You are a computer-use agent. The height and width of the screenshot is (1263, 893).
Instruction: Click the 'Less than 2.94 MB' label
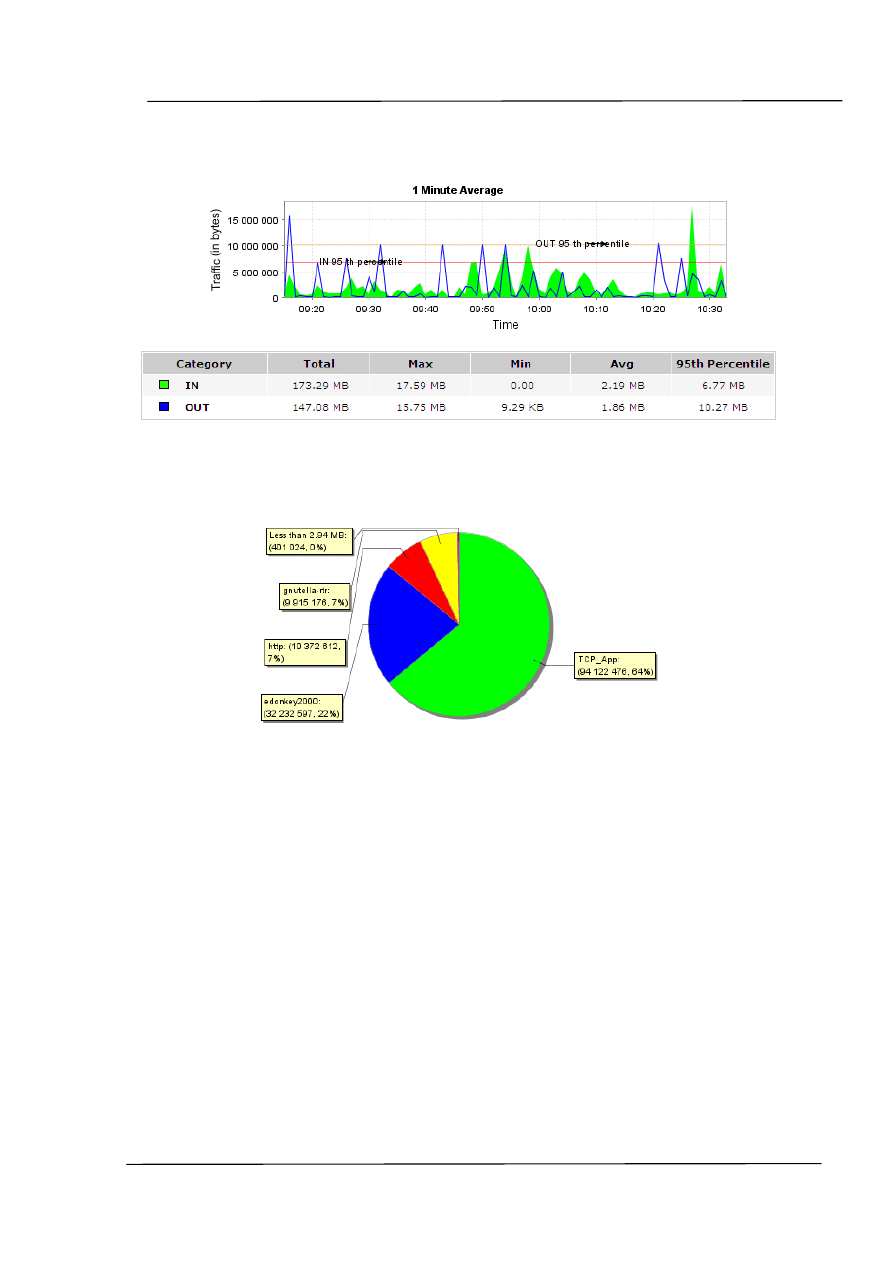tap(308, 541)
